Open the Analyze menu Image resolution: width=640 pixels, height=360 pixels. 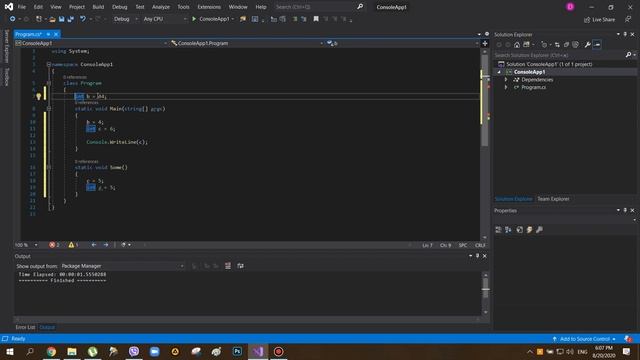tap(161, 7)
